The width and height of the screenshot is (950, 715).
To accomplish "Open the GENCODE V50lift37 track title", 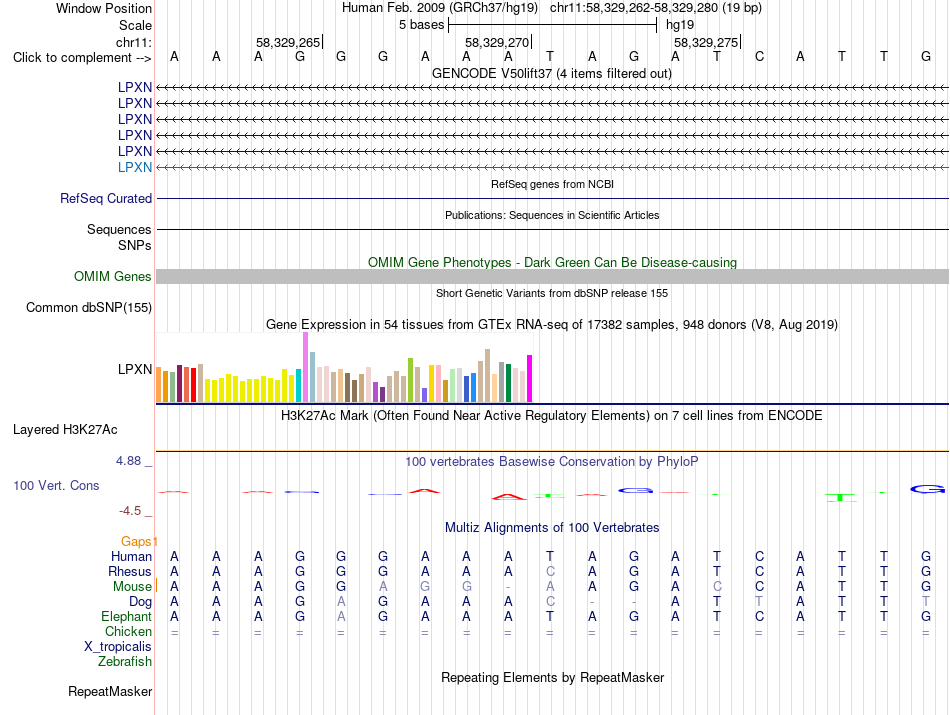I will pos(551,73).
